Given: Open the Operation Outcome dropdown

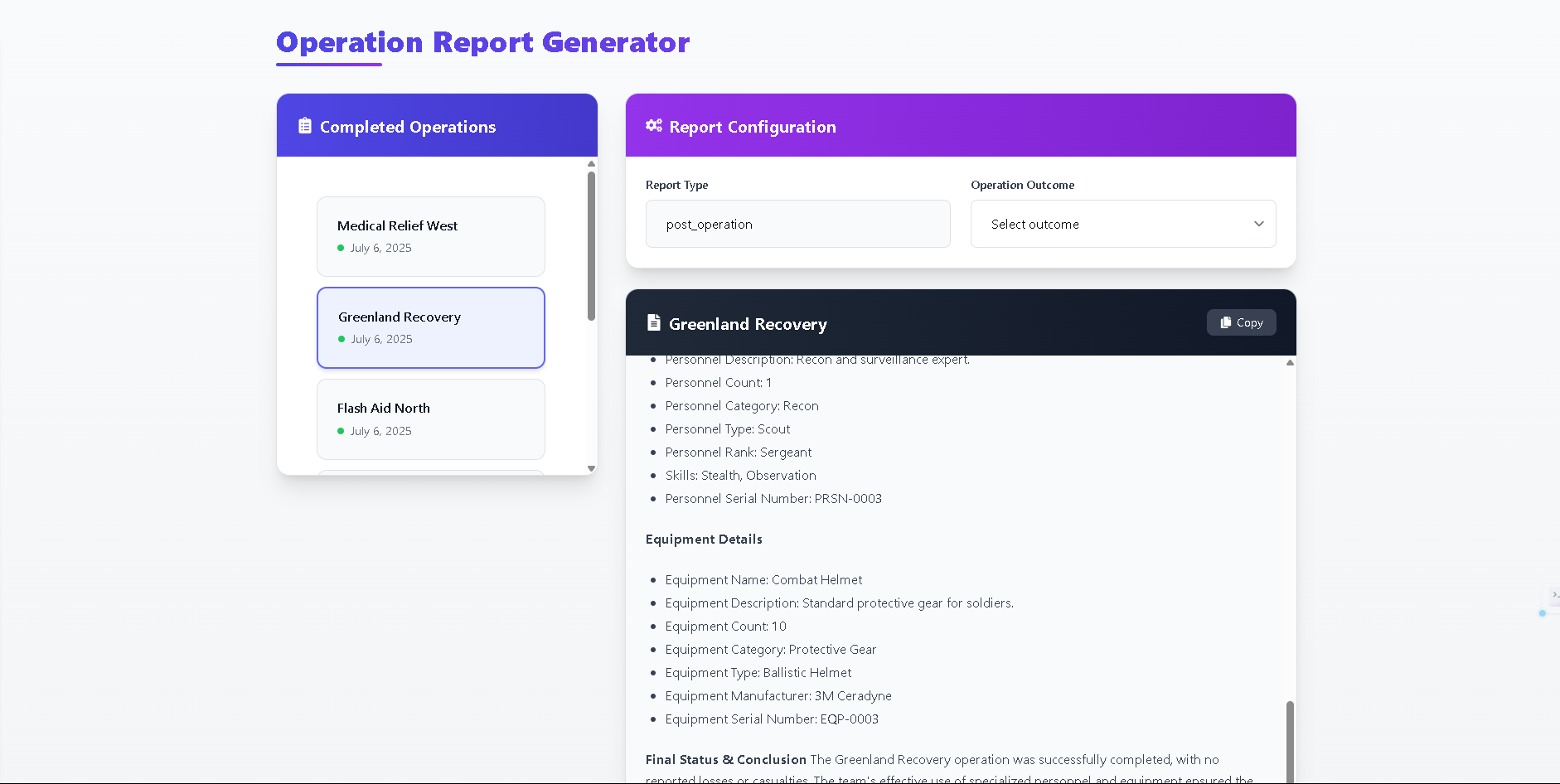Looking at the screenshot, I should 1123,224.
